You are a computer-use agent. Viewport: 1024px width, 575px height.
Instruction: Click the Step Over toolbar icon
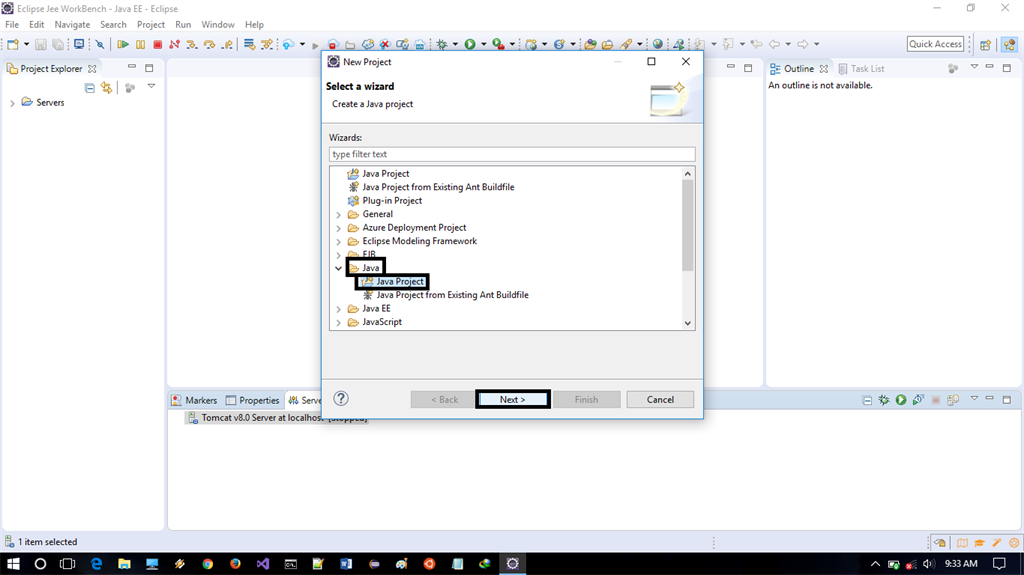[x=209, y=44]
